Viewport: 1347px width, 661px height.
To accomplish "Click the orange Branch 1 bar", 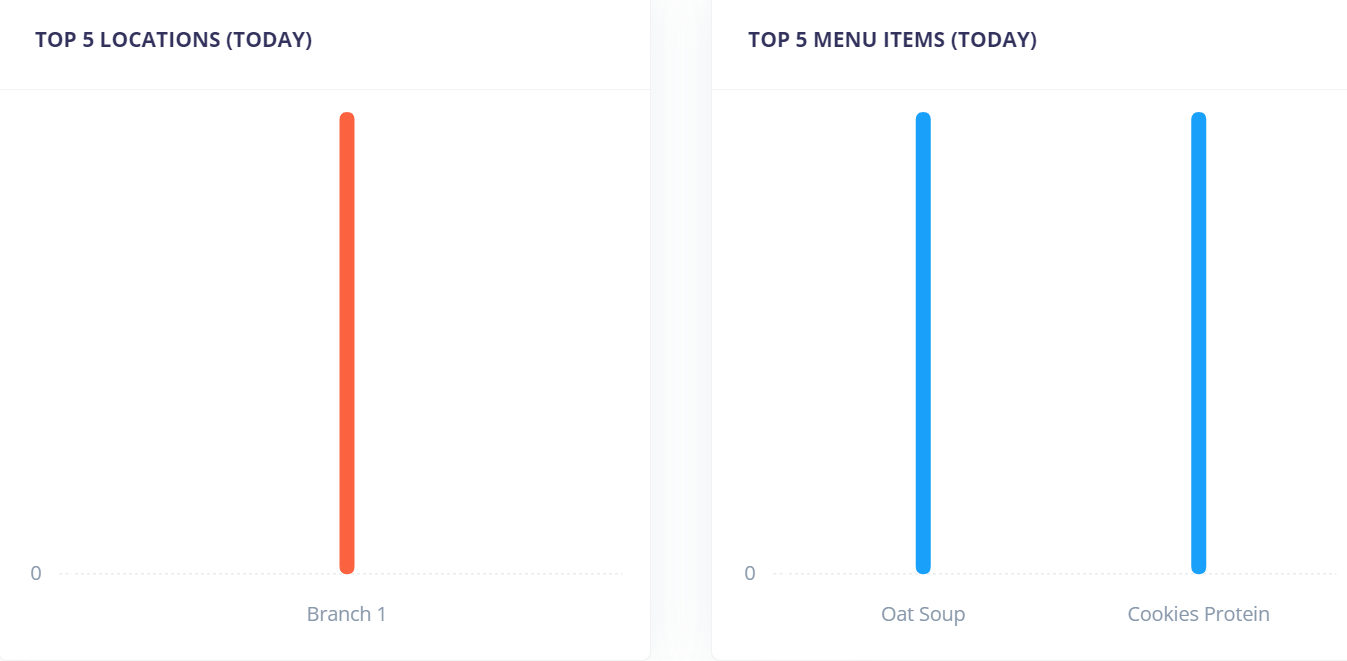I will pyautogui.click(x=347, y=343).
